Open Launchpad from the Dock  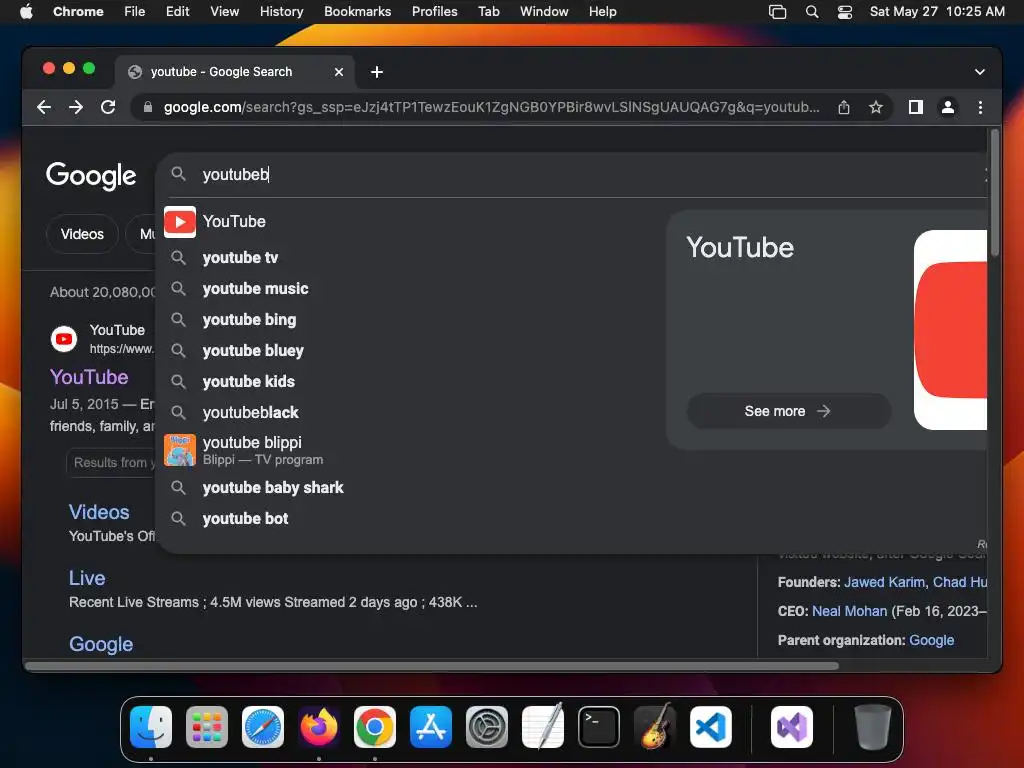(x=207, y=727)
